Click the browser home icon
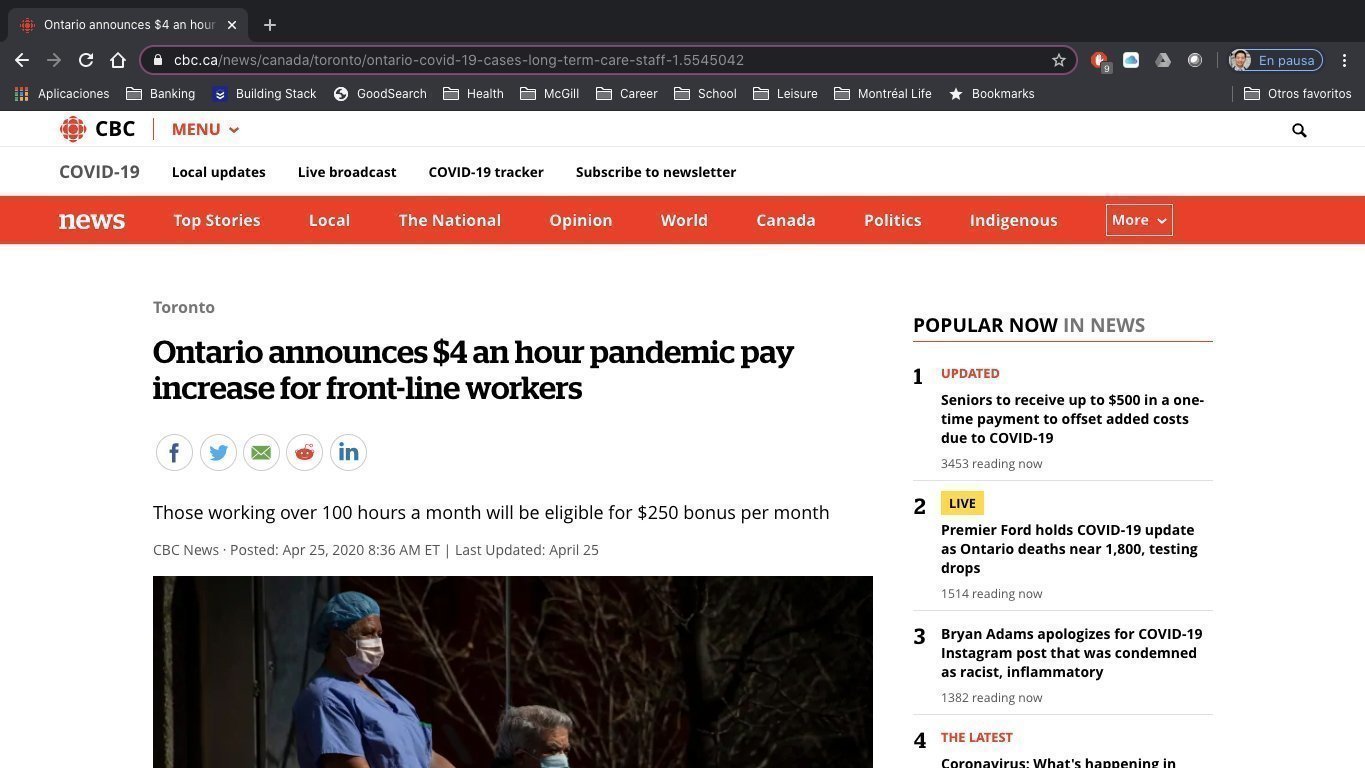This screenshot has height=768, width=1365. 118,60
